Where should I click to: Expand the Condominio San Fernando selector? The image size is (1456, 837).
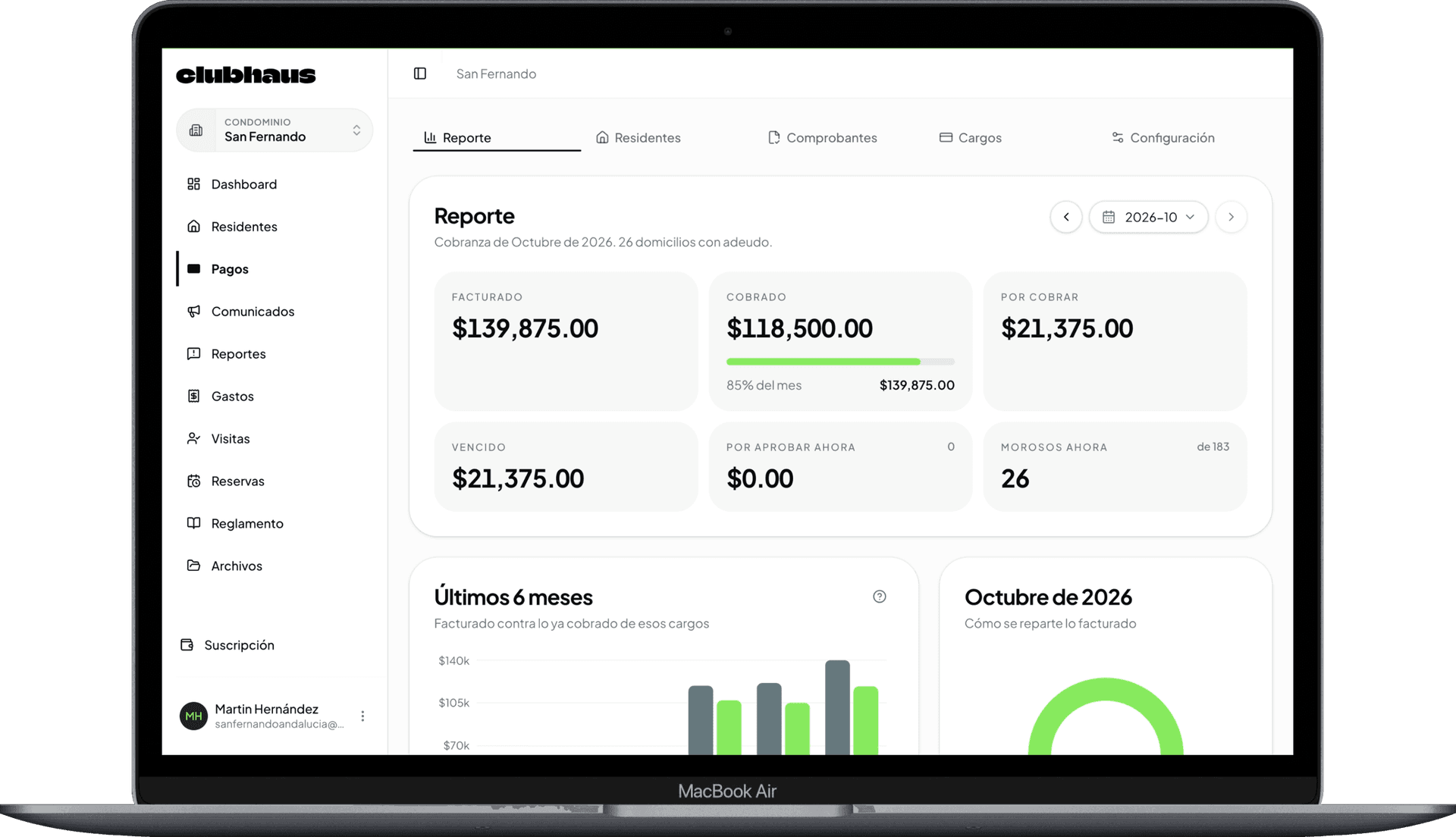(275, 130)
